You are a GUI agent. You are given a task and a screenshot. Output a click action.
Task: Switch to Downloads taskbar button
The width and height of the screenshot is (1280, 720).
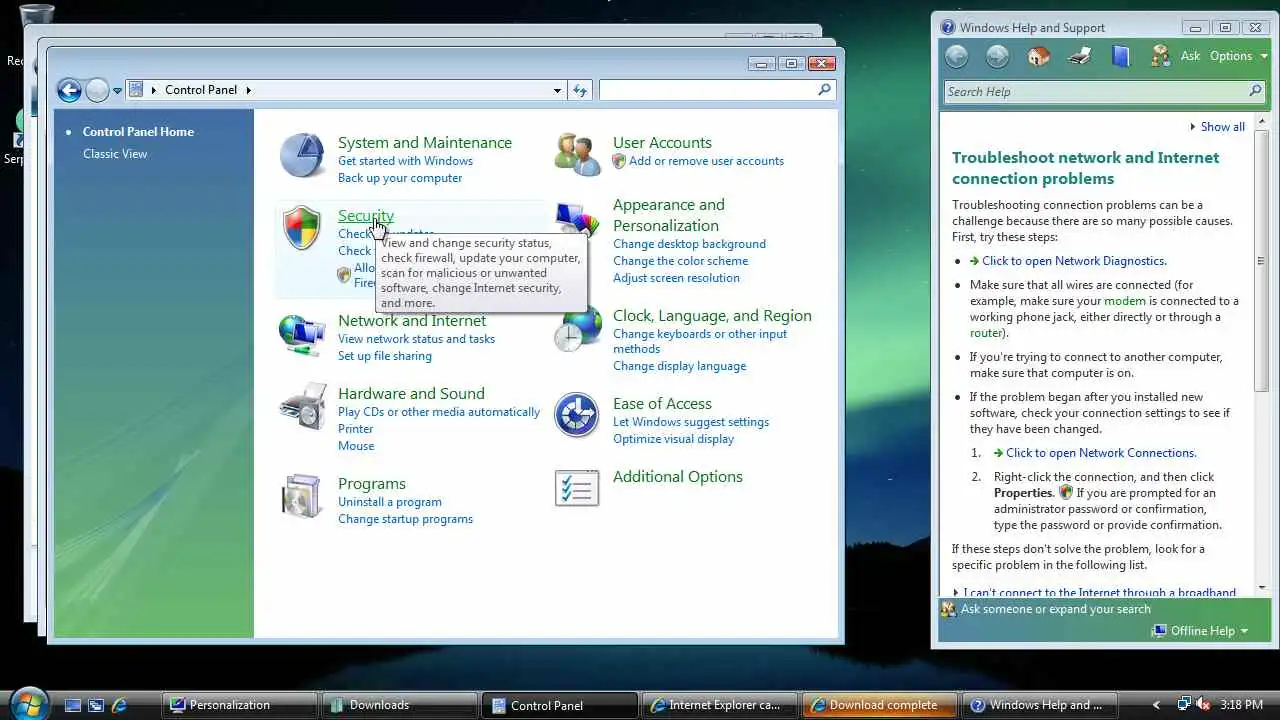399,705
